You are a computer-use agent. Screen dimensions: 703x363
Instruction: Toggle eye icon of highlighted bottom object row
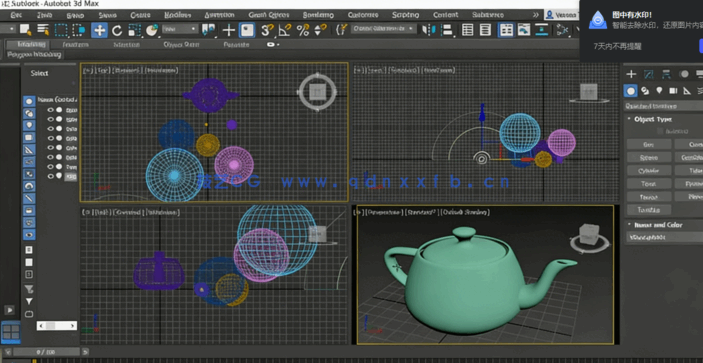pos(51,176)
